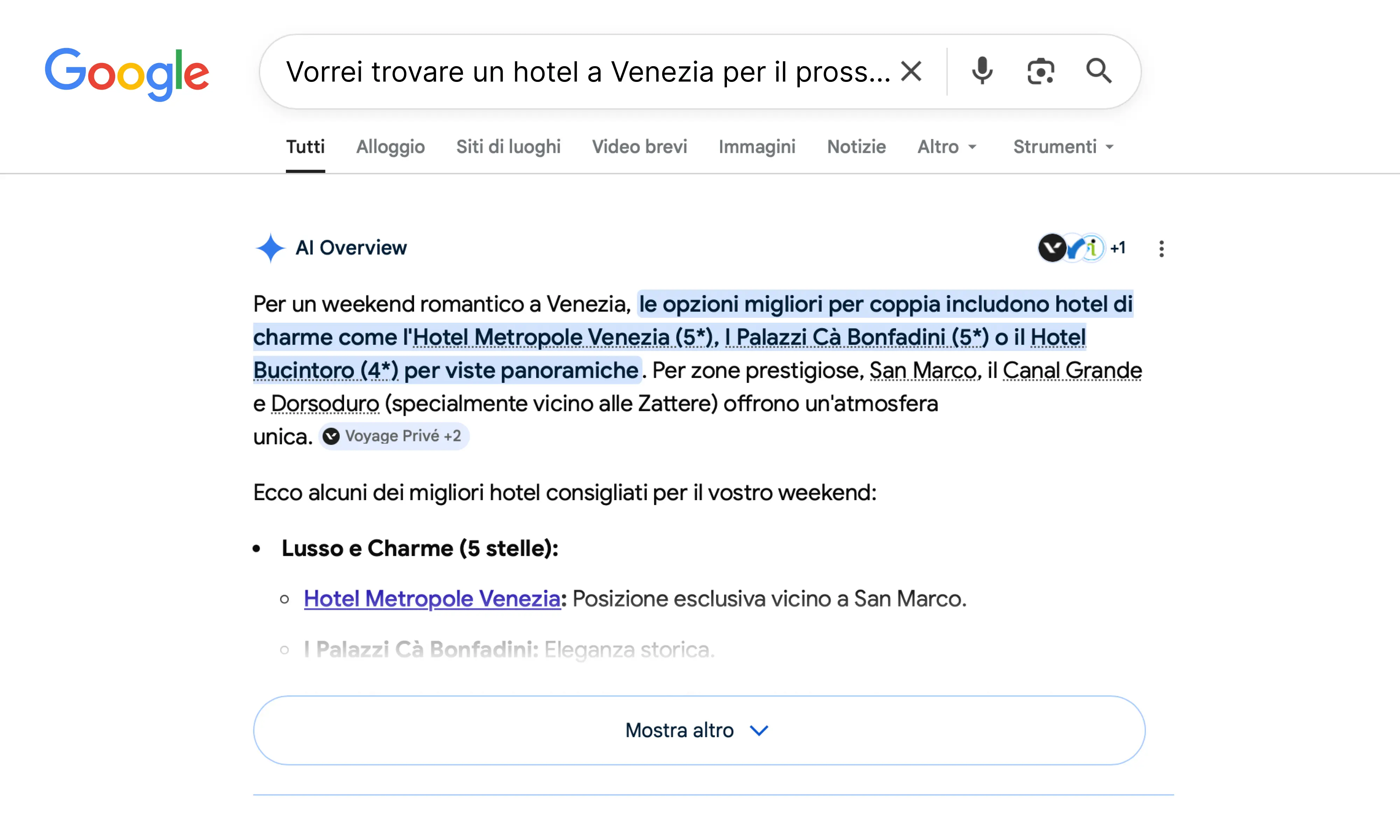The width and height of the screenshot is (1400, 840).
Task: Open AI Overview three-dot options menu
Action: (x=1161, y=248)
